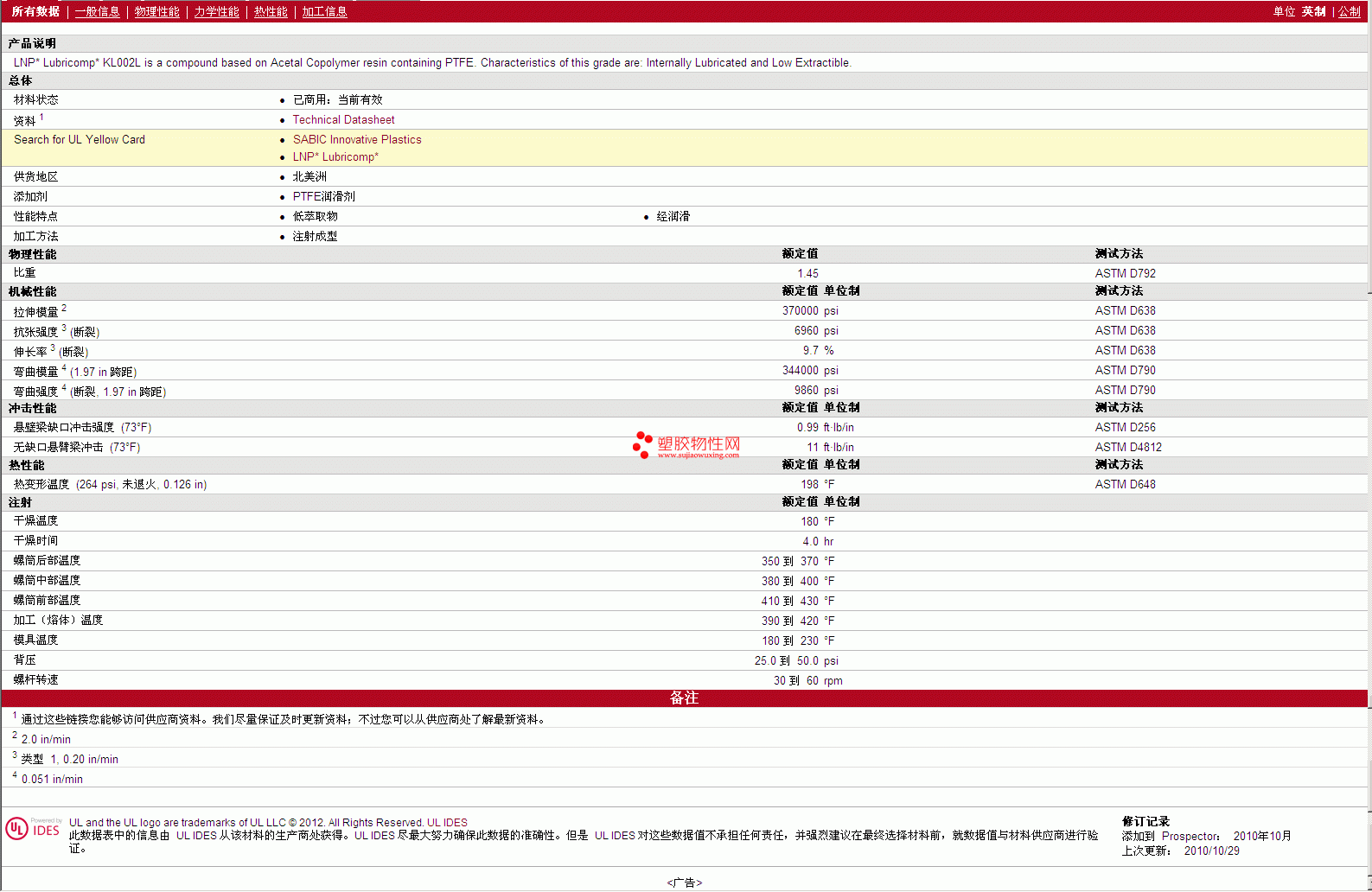Click the 6960 tensile strength value
Viewport: 1372px width, 892px height.
click(x=806, y=331)
